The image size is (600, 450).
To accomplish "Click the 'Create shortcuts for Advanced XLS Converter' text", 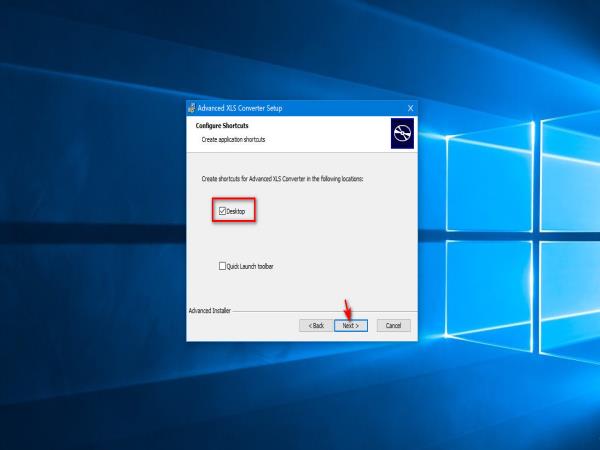I will point(282,179).
